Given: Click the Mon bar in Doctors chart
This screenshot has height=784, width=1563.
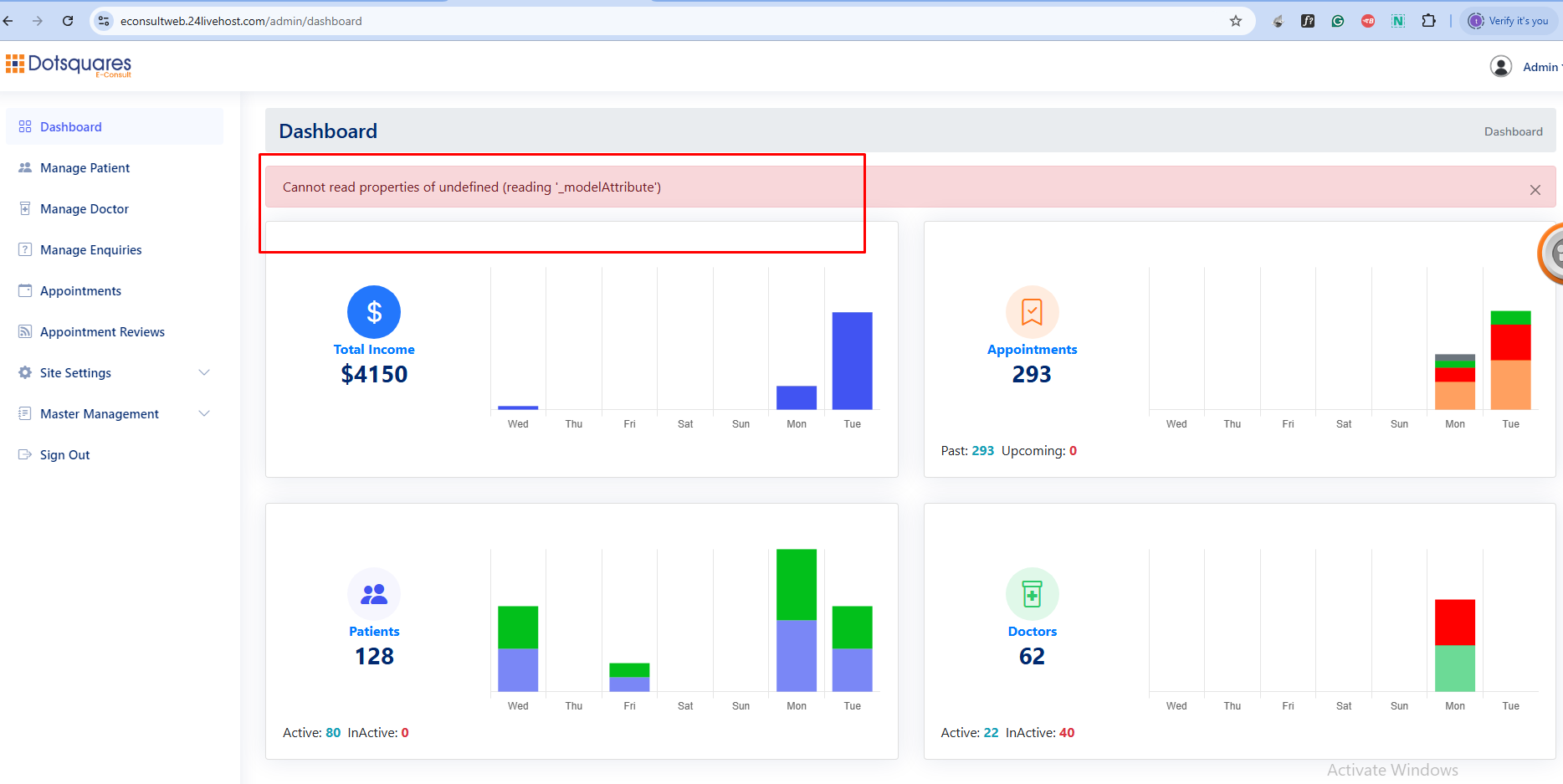Looking at the screenshot, I should pos(1455,645).
